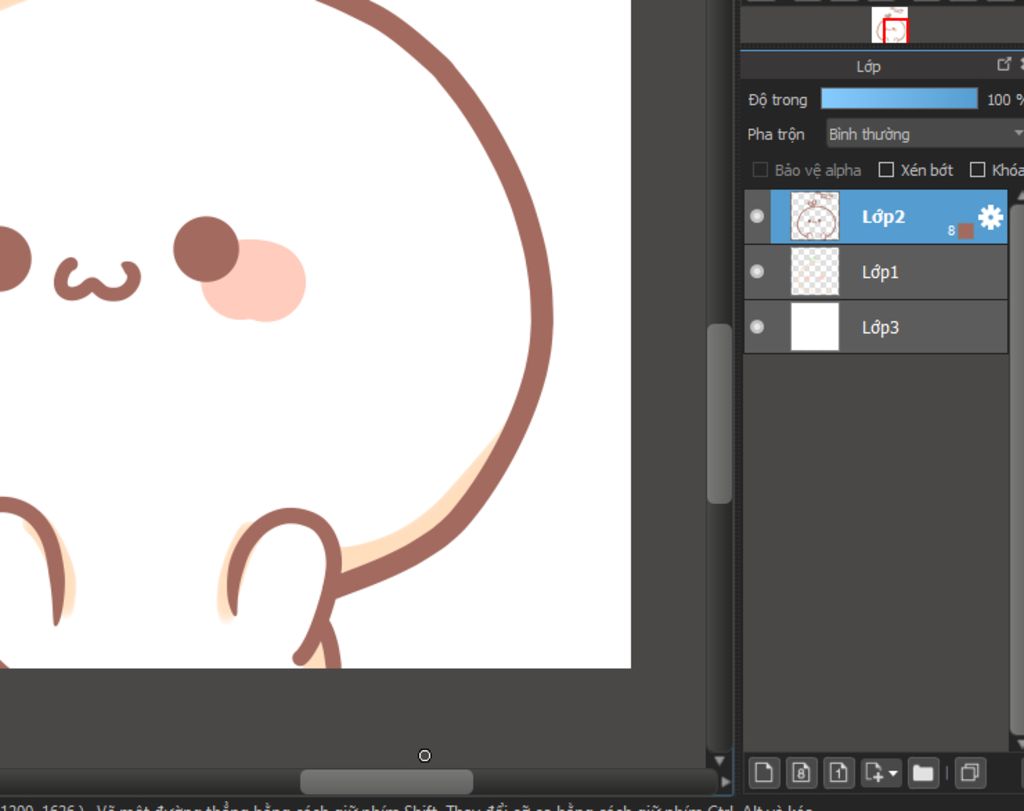Viewport: 1024px width, 811px height.
Task: Click the Lớp panel title
Action: tap(869, 67)
